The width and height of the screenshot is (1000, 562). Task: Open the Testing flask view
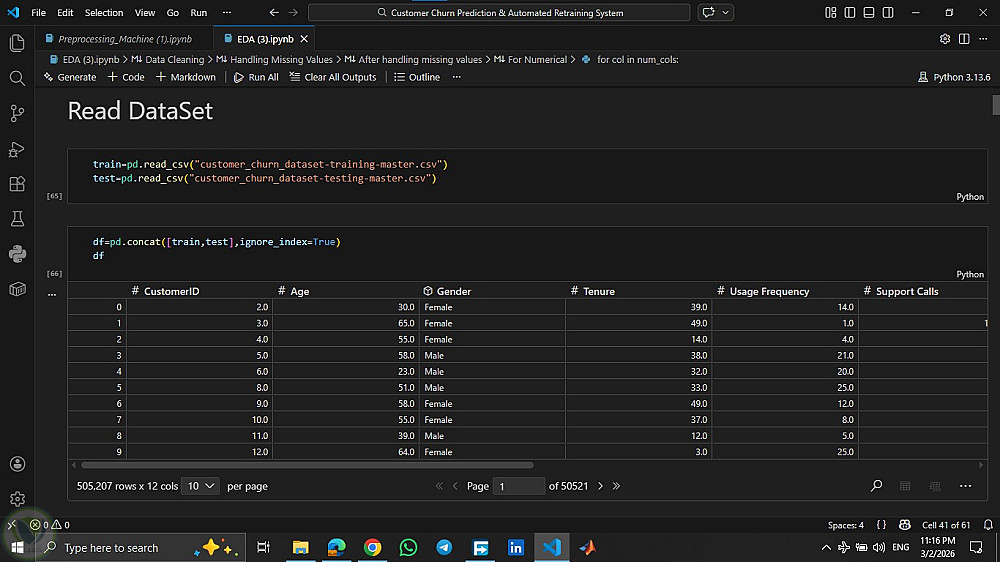pos(17,219)
